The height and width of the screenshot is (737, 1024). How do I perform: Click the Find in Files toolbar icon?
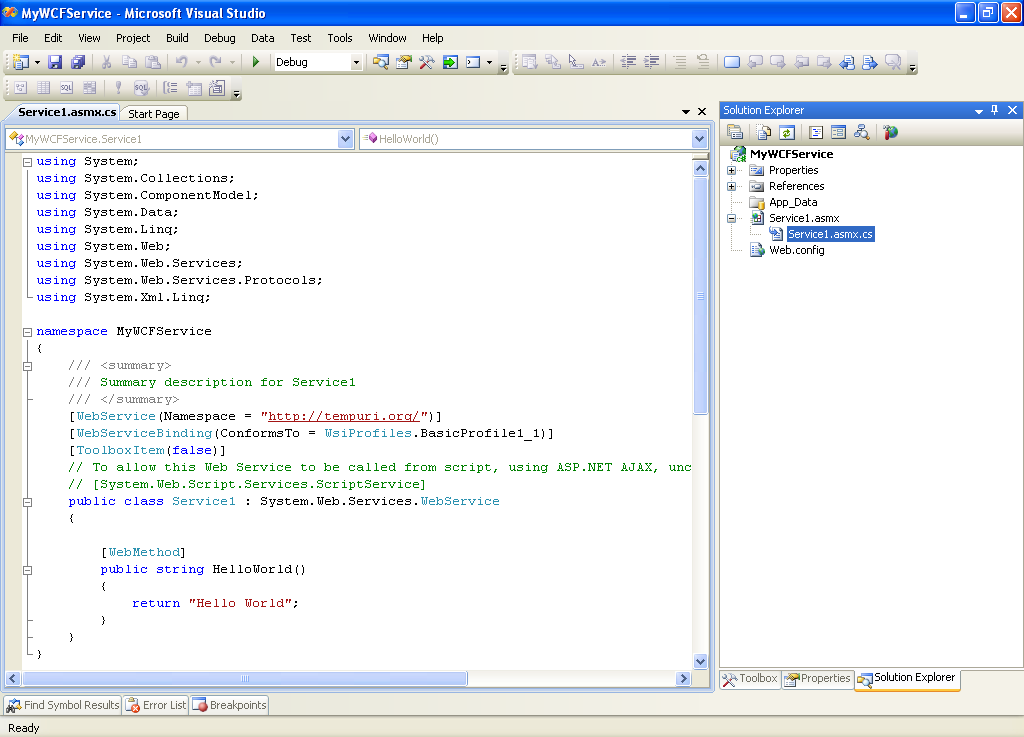pyautogui.click(x=381, y=62)
